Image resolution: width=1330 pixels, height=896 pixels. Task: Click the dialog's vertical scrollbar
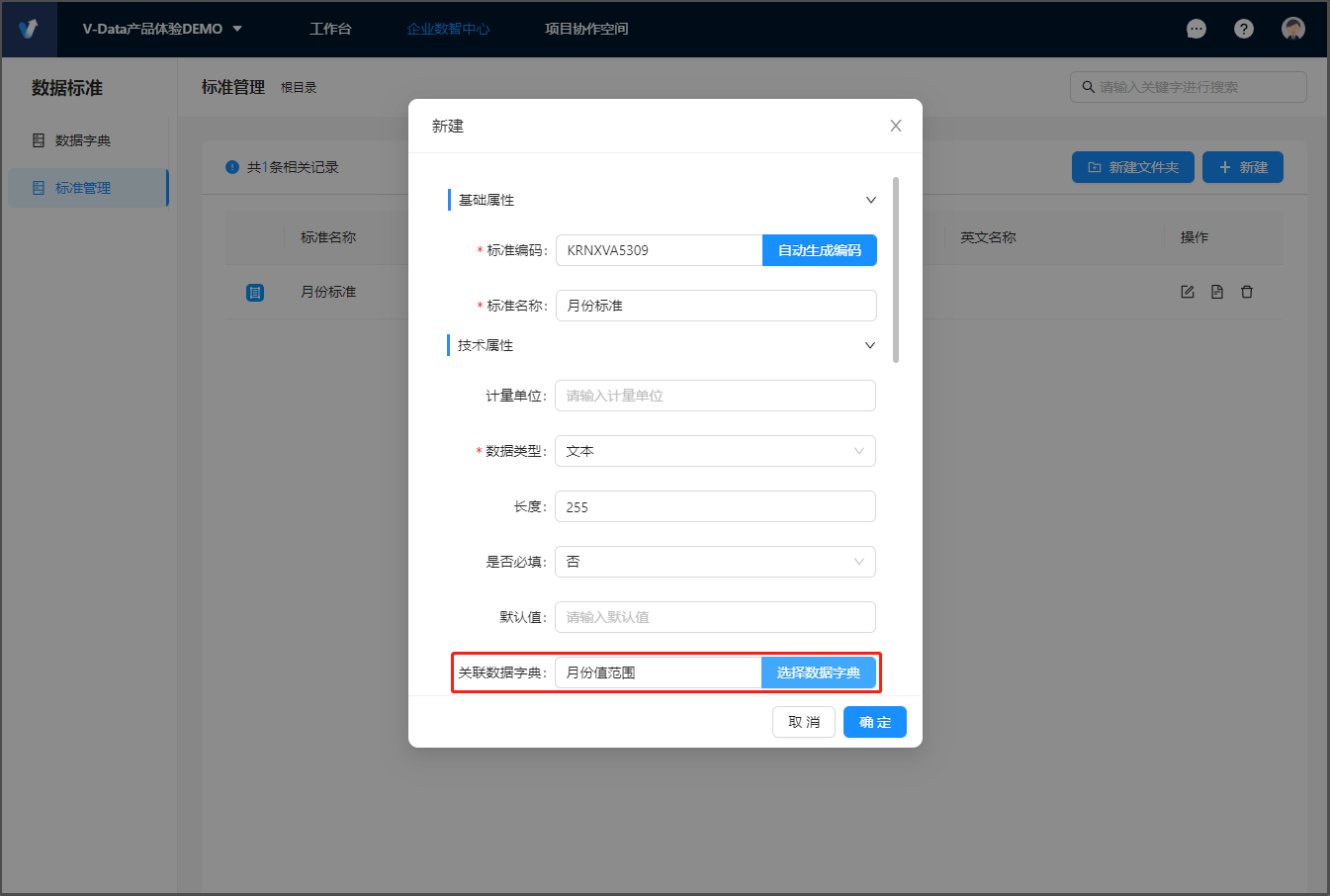tap(896, 270)
